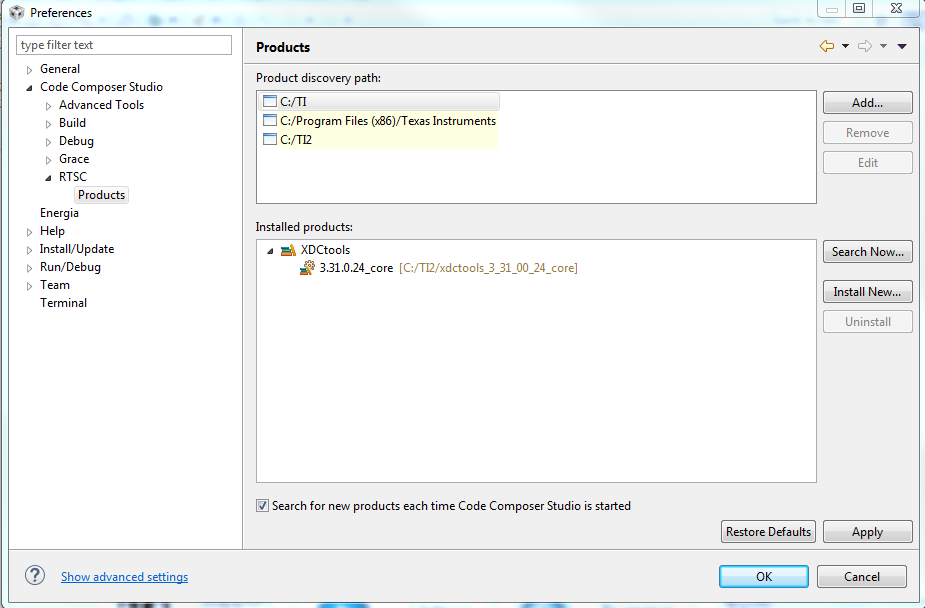Open the forward history dropdown arrow
The height and width of the screenshot is (608, 925).
(x=883, y=46)
